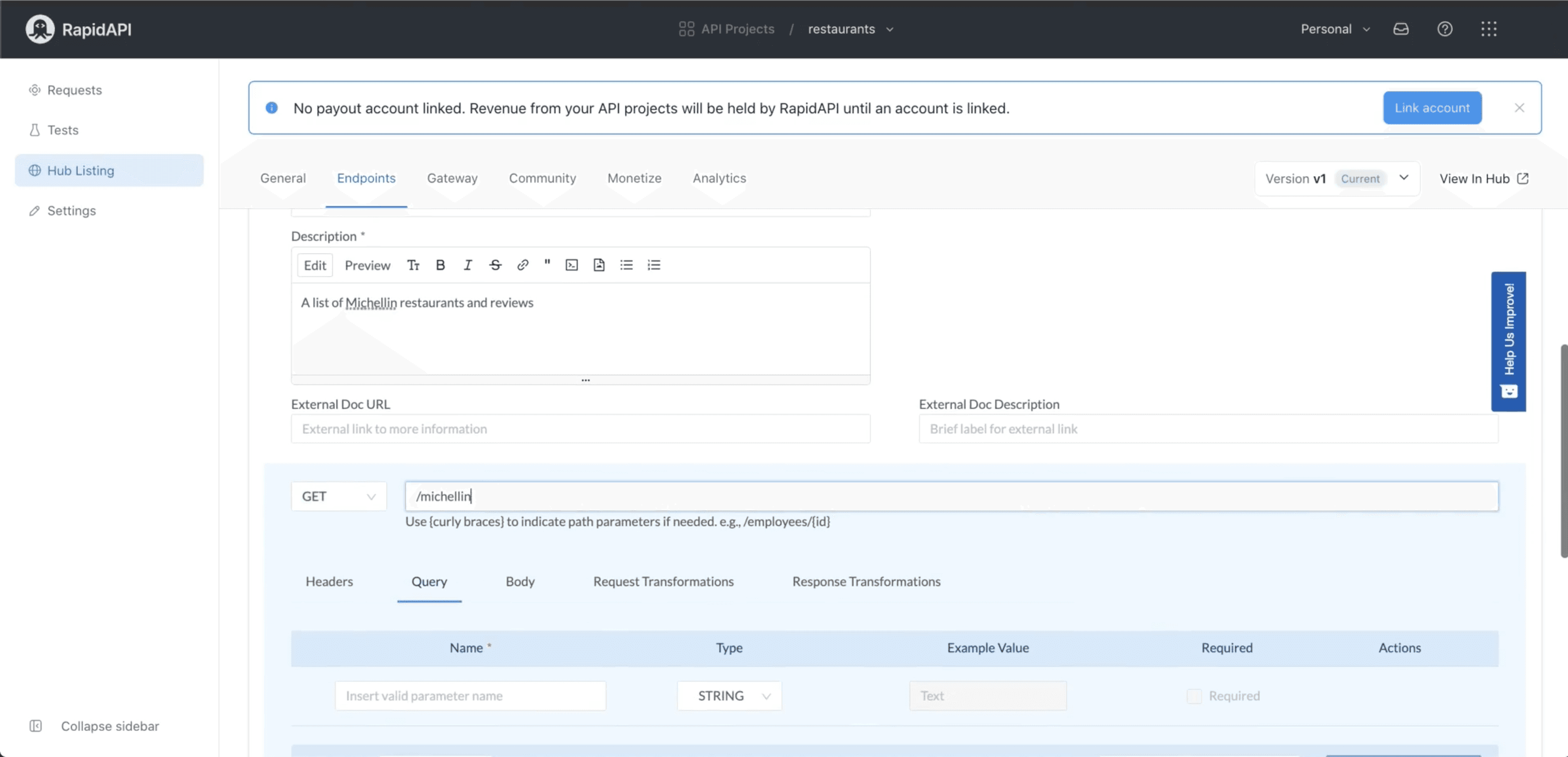1568x757 pixels.
Task: Click the API Projects grid icon
Action: click(x=686, y=28)
